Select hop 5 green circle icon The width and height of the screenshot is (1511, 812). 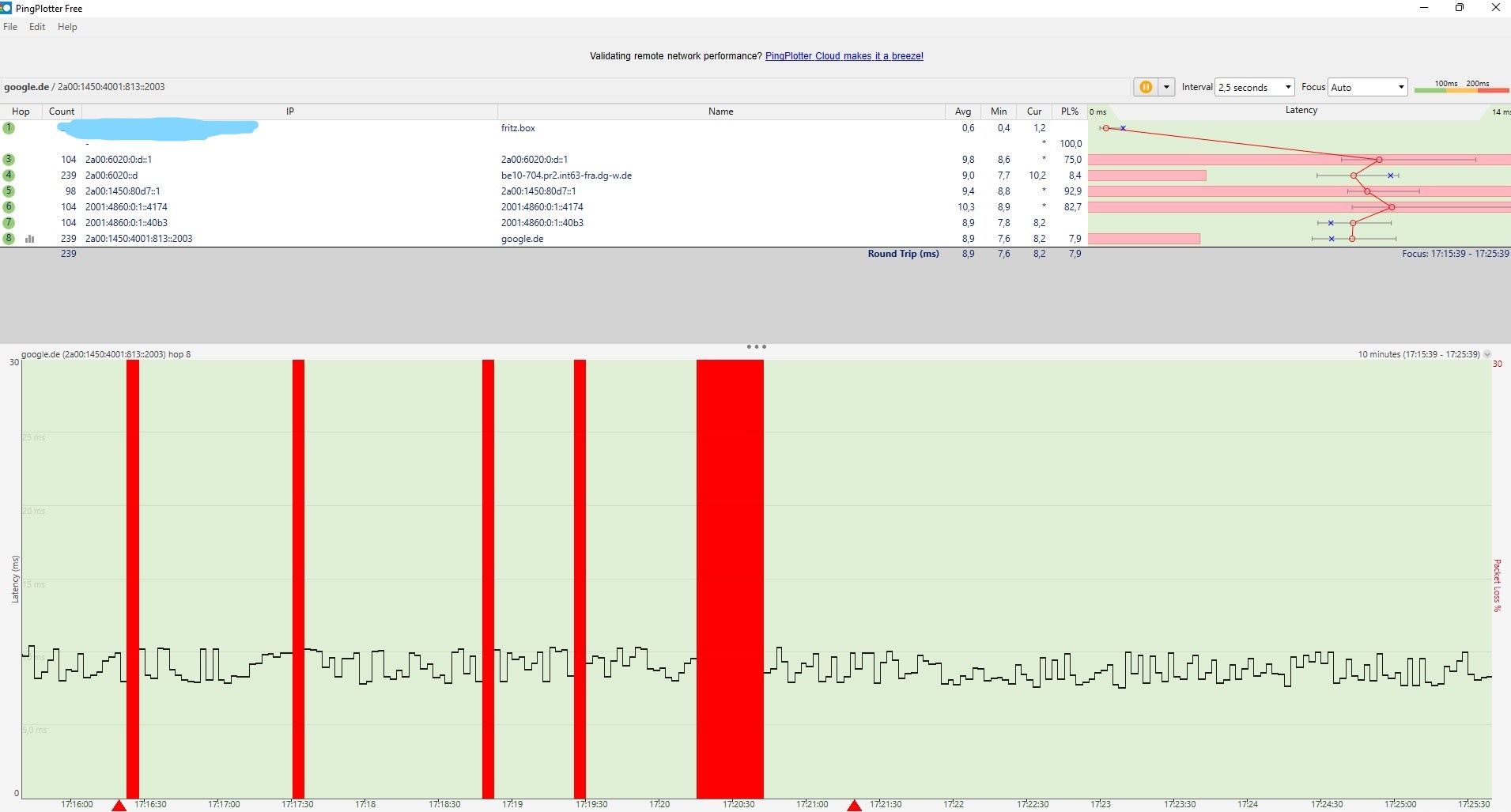point(9,191)
